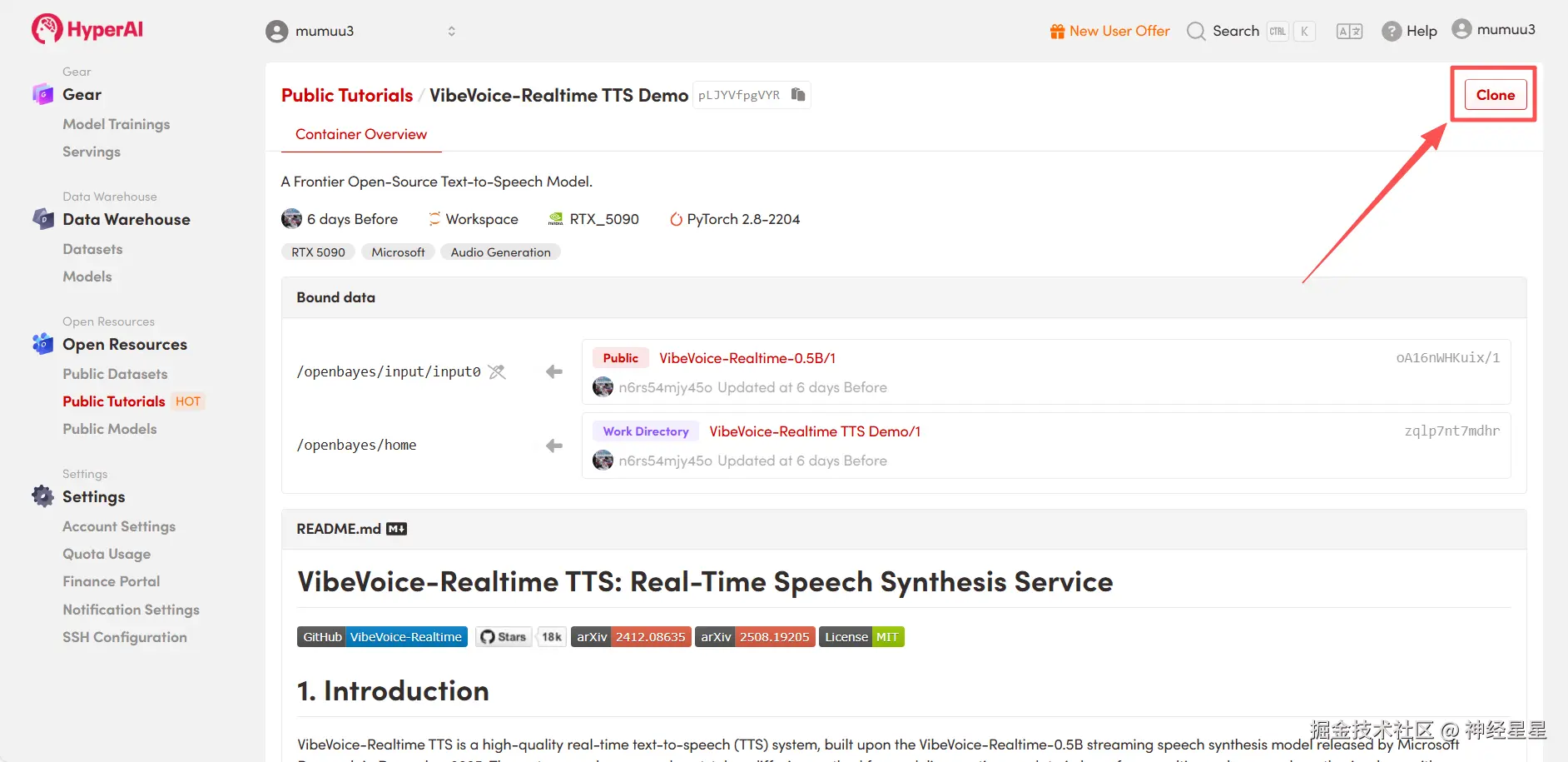Click the mumuu3 workspace avatar icon

tap(276, 32)
